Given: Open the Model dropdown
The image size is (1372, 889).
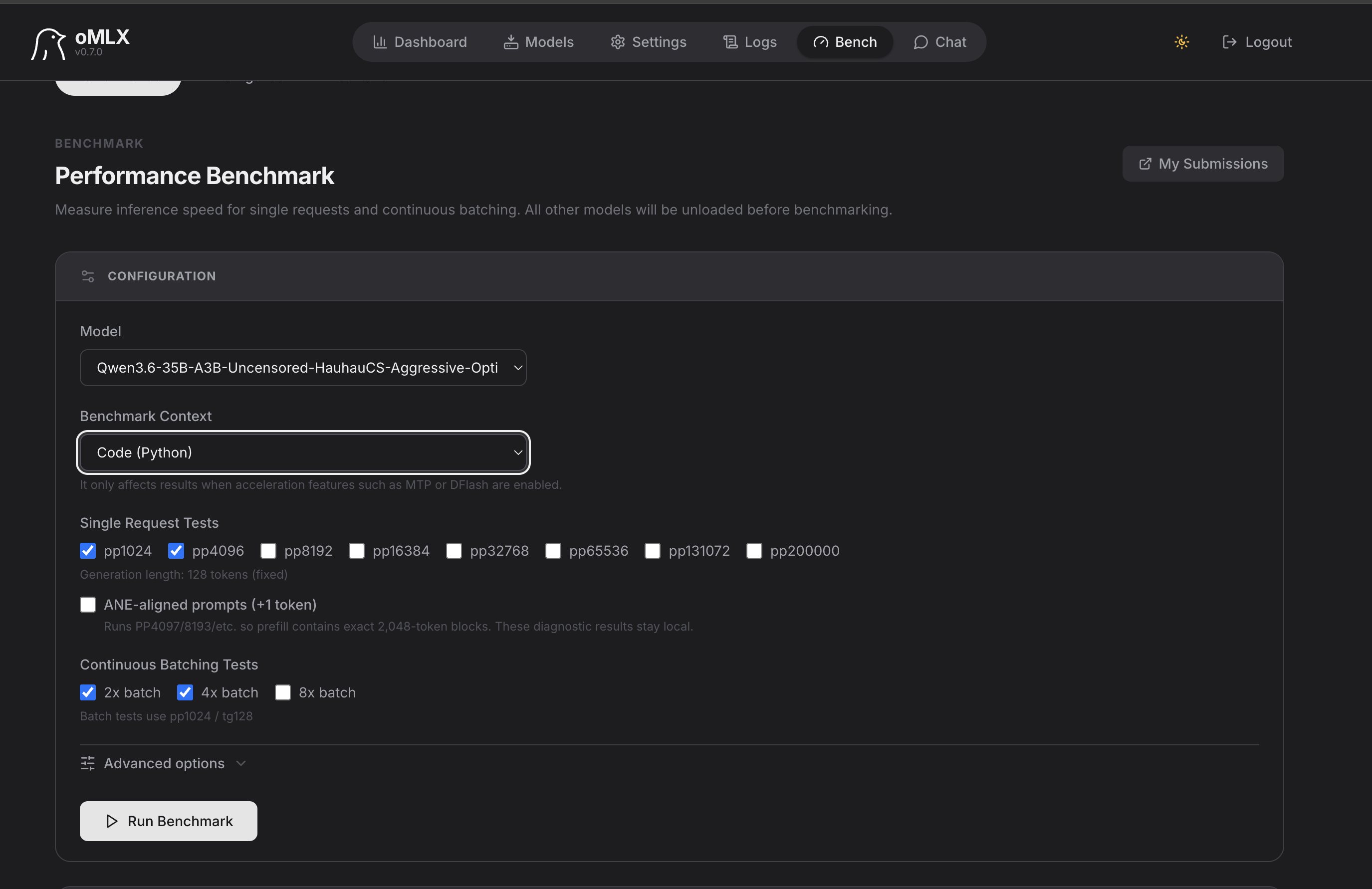Looking at the screenshot, I should 303,368.
